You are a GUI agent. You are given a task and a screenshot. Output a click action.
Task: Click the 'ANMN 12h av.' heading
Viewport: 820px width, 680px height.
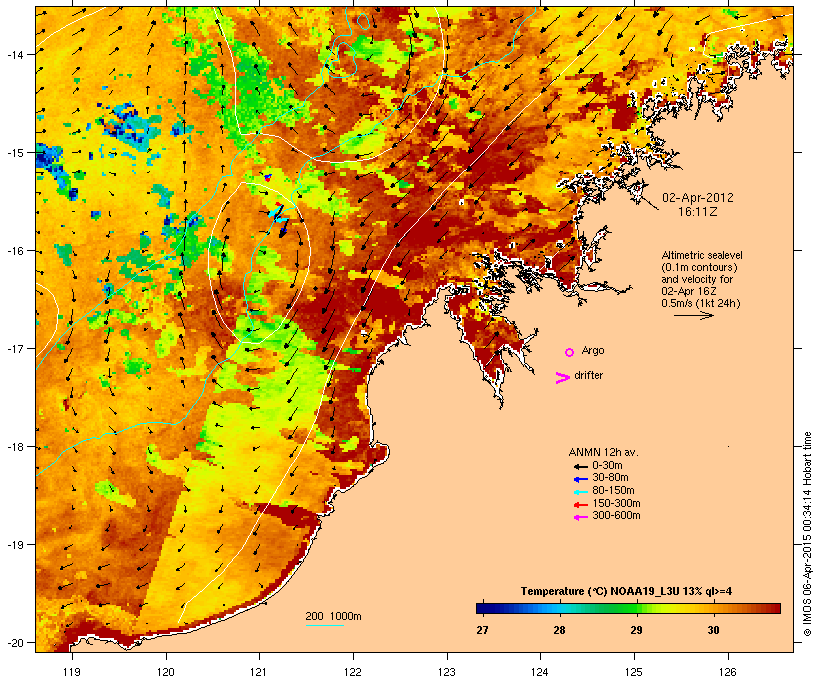pyautogui.click(x=603, y=452)
